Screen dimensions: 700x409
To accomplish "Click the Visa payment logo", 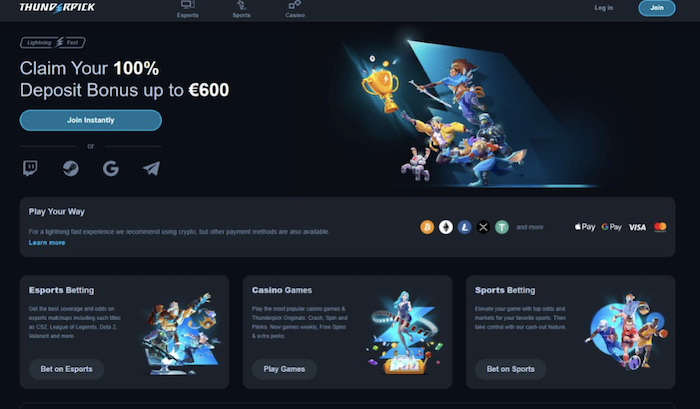I will tap(637, 227).
